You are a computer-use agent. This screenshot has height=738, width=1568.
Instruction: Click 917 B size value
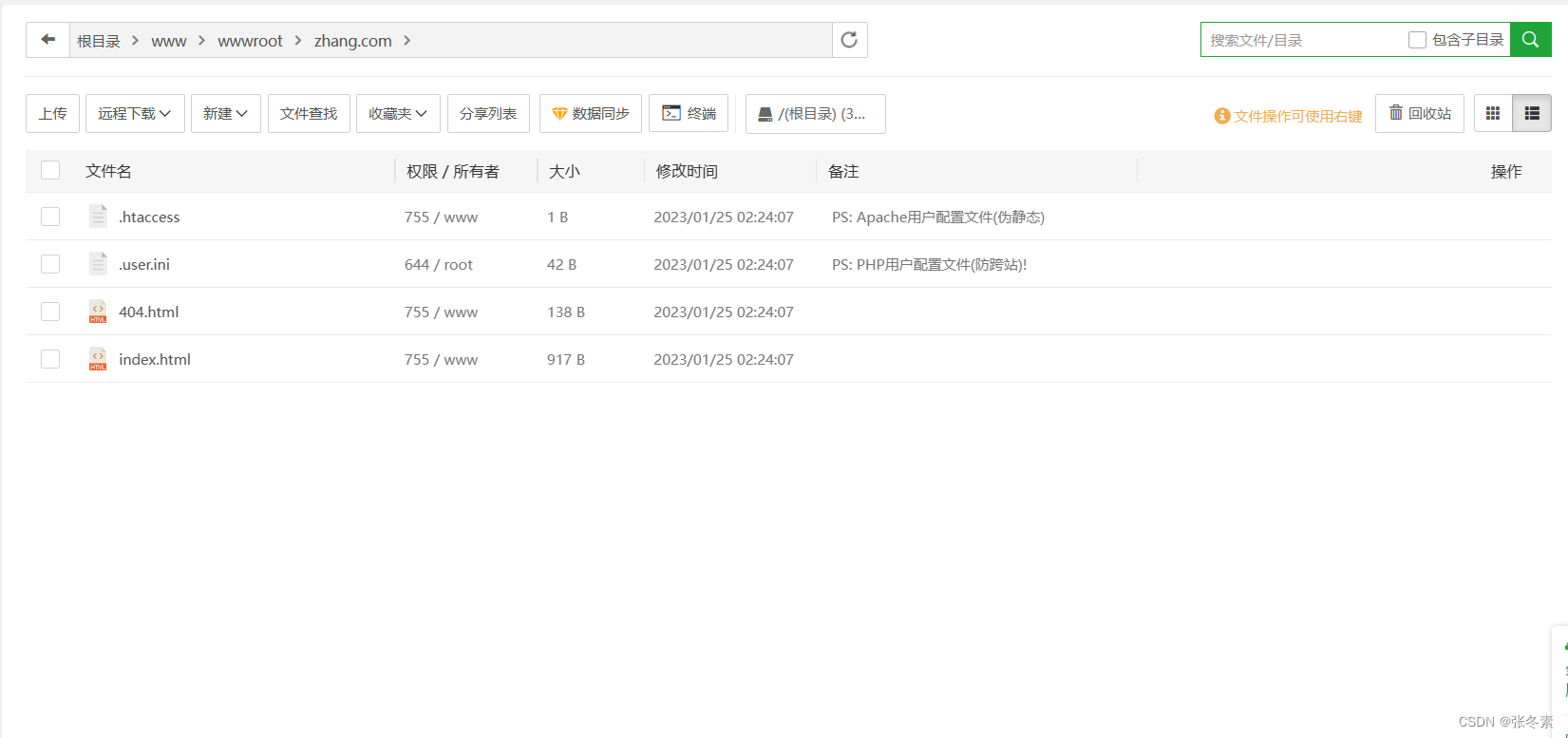pos(566,359)
